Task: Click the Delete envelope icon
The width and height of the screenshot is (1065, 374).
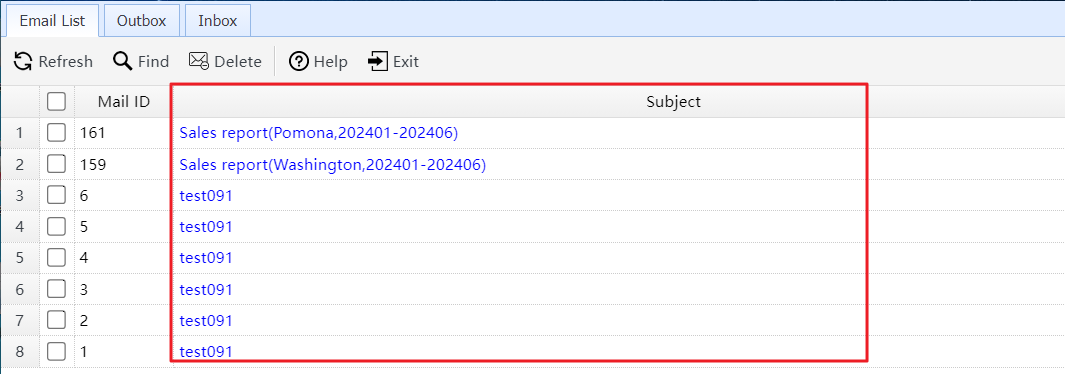Action: 198,61
